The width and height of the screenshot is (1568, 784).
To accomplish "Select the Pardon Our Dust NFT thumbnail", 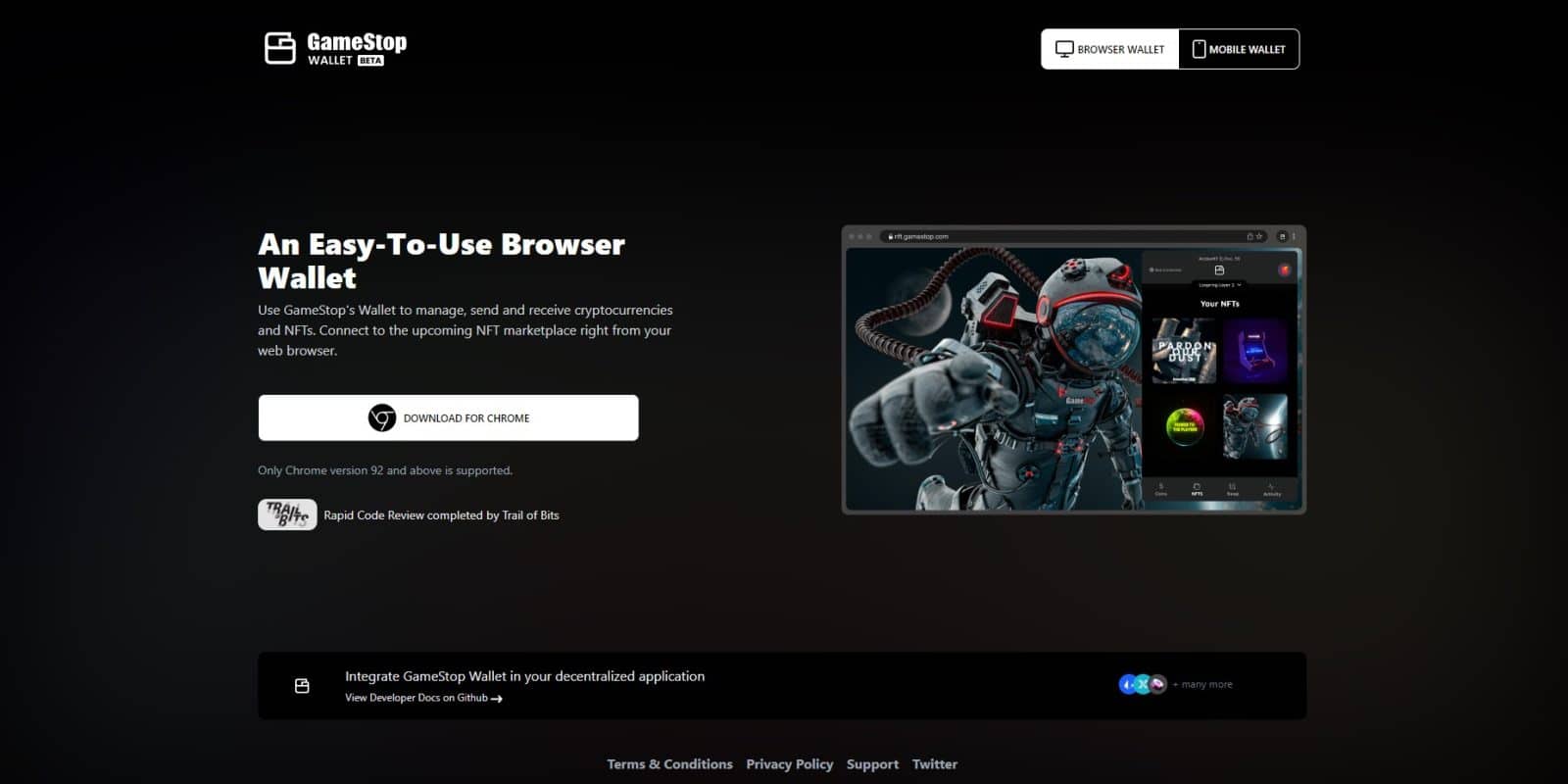I will tap(1184, 350).
